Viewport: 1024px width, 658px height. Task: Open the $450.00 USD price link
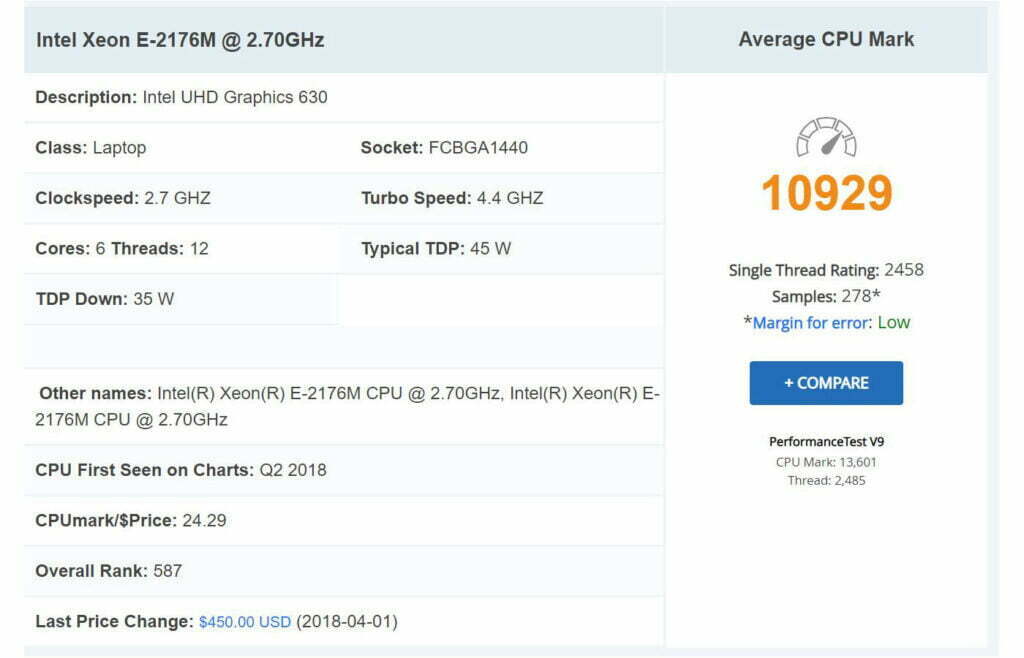coord(245,621)
